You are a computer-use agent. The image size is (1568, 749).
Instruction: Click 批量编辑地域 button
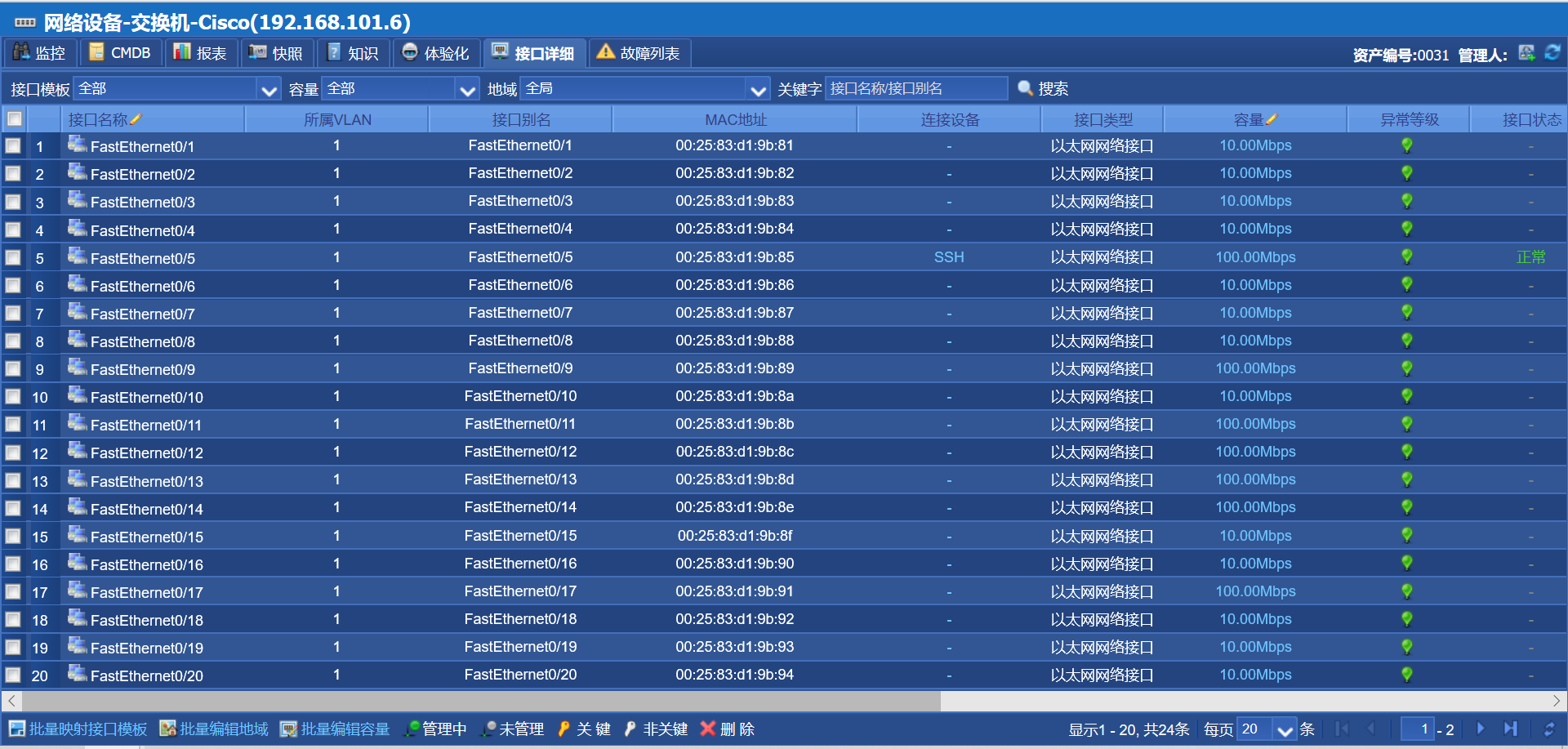214,729
